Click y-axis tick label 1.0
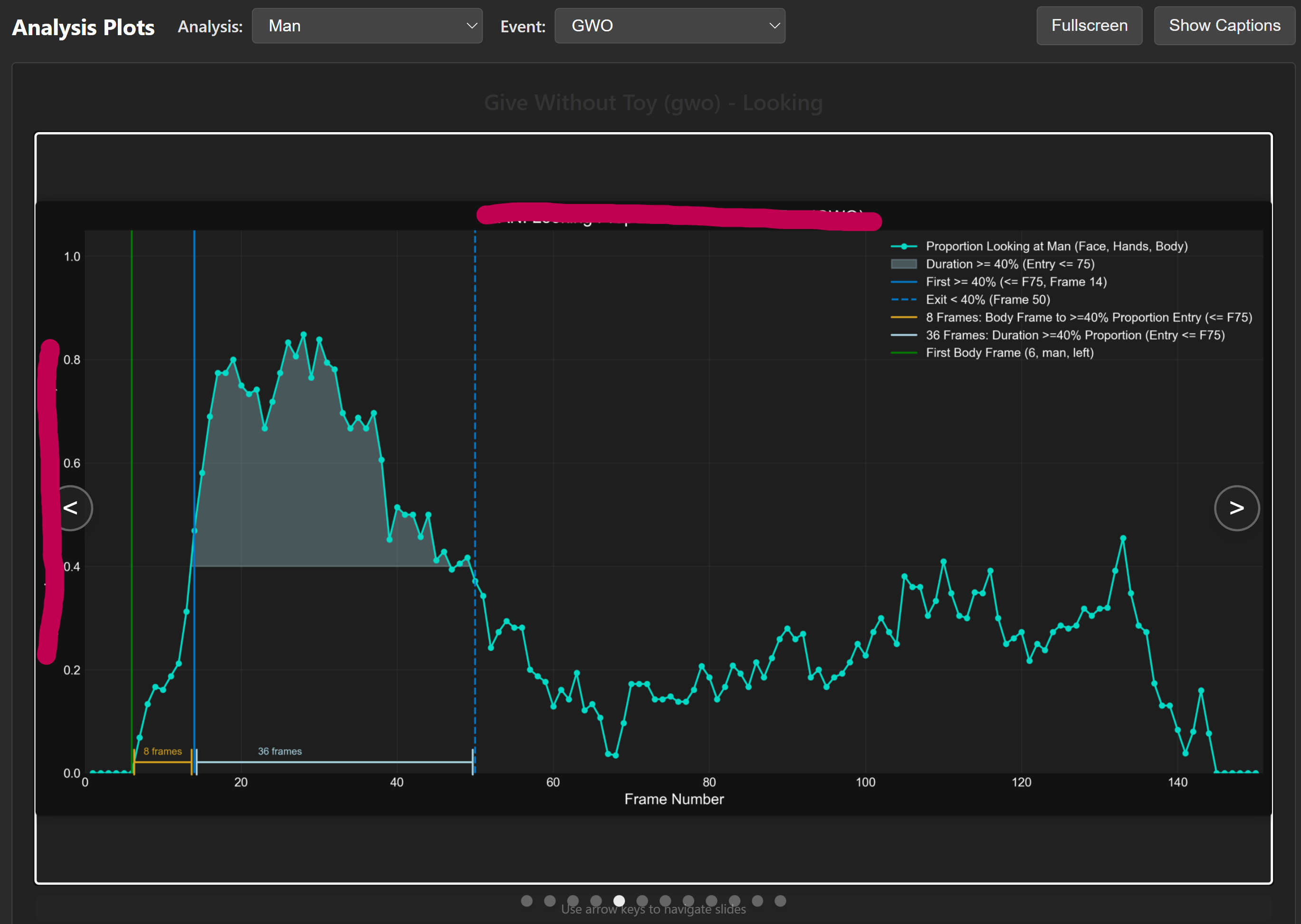 [x=72, y=257]
